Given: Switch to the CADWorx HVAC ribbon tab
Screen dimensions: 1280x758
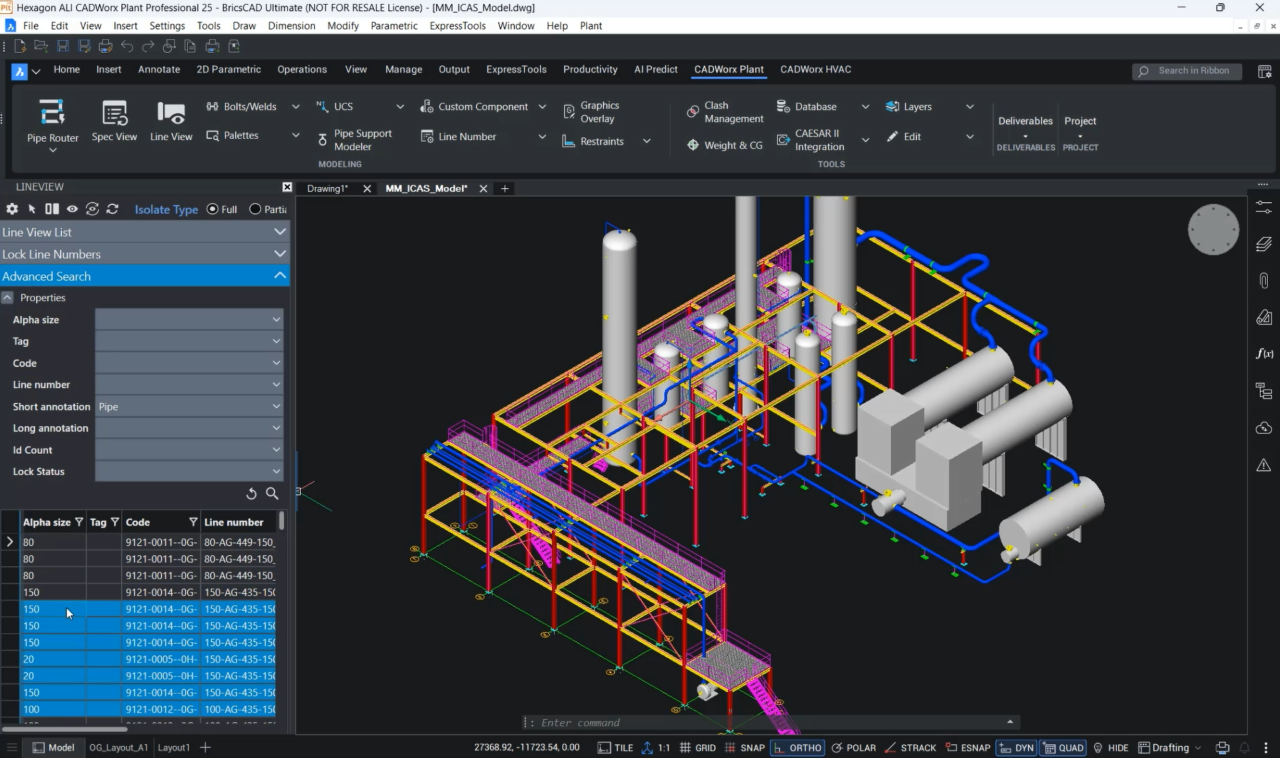Looking at the screenshot, I should 816,70.
